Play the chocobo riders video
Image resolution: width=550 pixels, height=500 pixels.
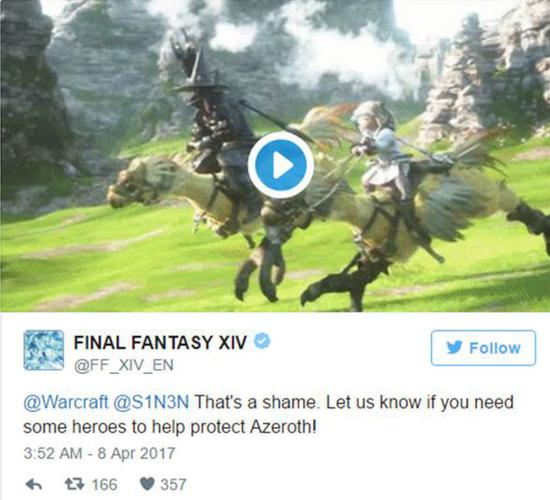coord(281,165)
